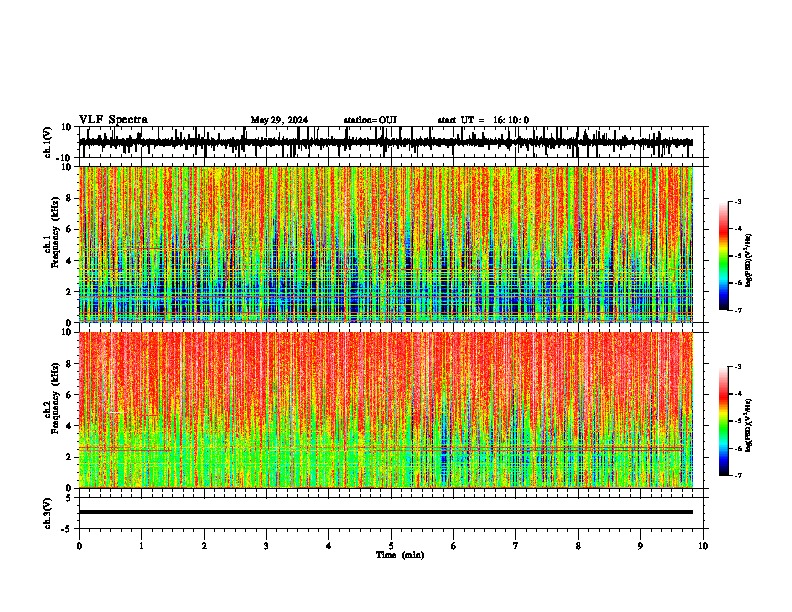This screenshot has height=612, width=792.
Task: Click the ch.1 "Frequency (kHz)" axis label
Action: [x=55, y=232]
